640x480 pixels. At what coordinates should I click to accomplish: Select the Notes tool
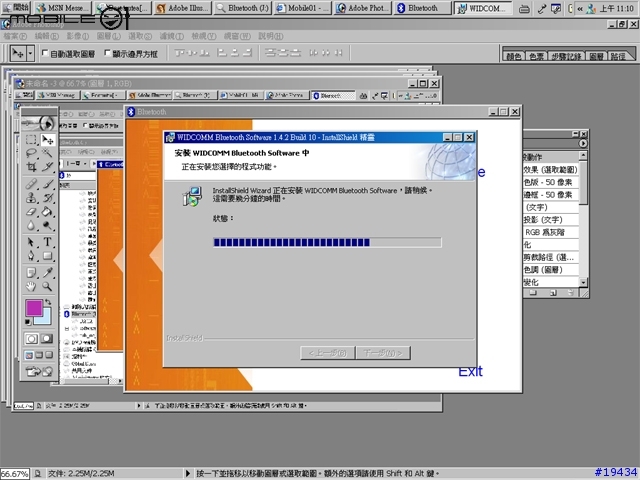[31, 272]
